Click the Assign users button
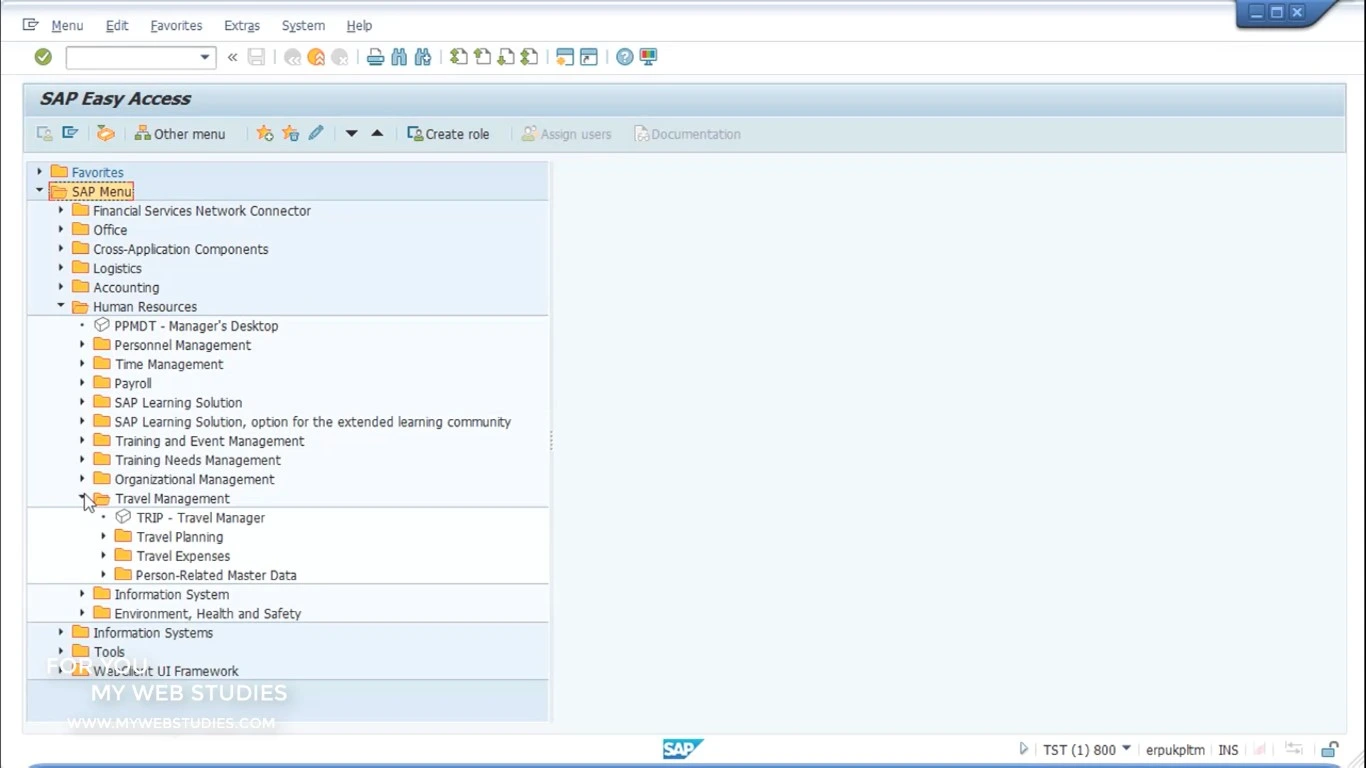The height and width of the screenshot is (768, 1366). (566, 133)
